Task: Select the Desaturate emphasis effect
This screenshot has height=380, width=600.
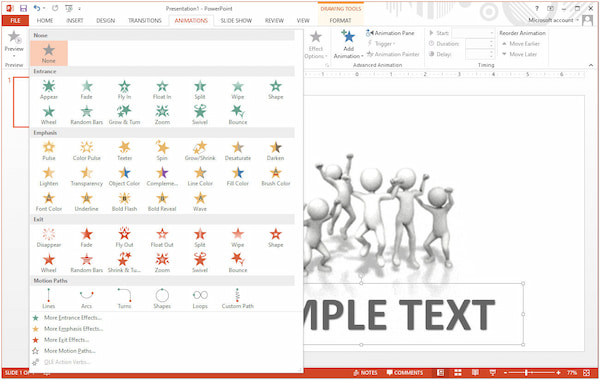Action: tap(238, 151)
